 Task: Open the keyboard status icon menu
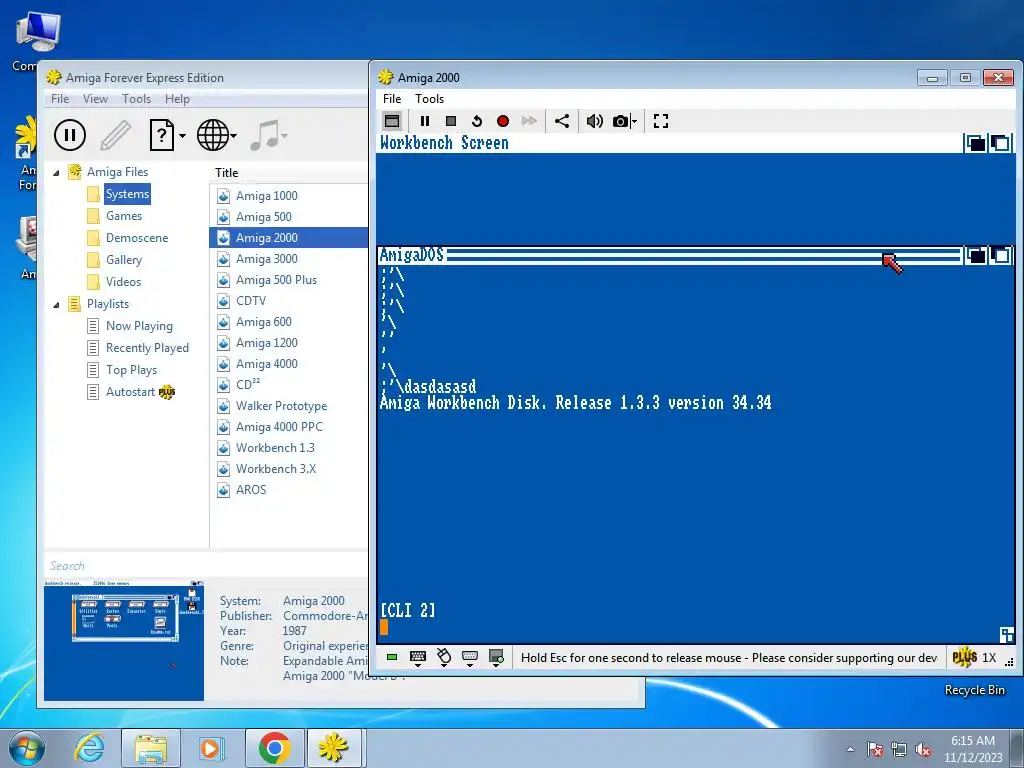418,658
